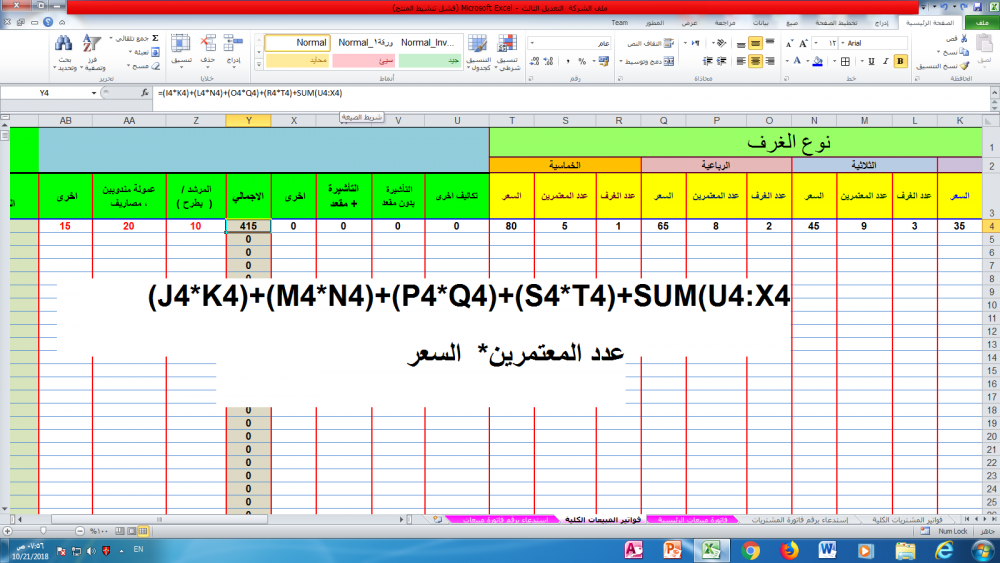Apply the green جيد cell style swatch

[x=431, y=61]
